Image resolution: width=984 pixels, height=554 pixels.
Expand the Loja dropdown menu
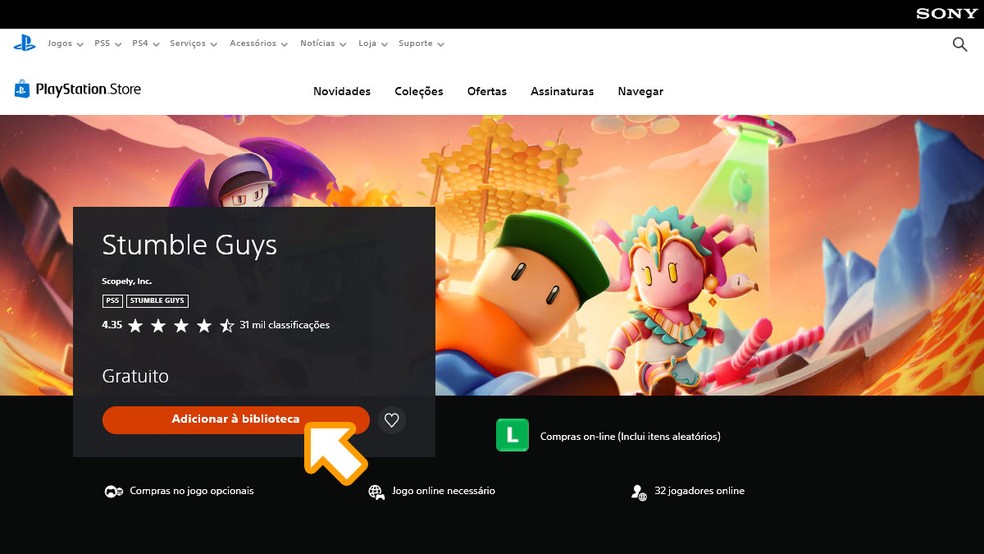pos(373,43)
